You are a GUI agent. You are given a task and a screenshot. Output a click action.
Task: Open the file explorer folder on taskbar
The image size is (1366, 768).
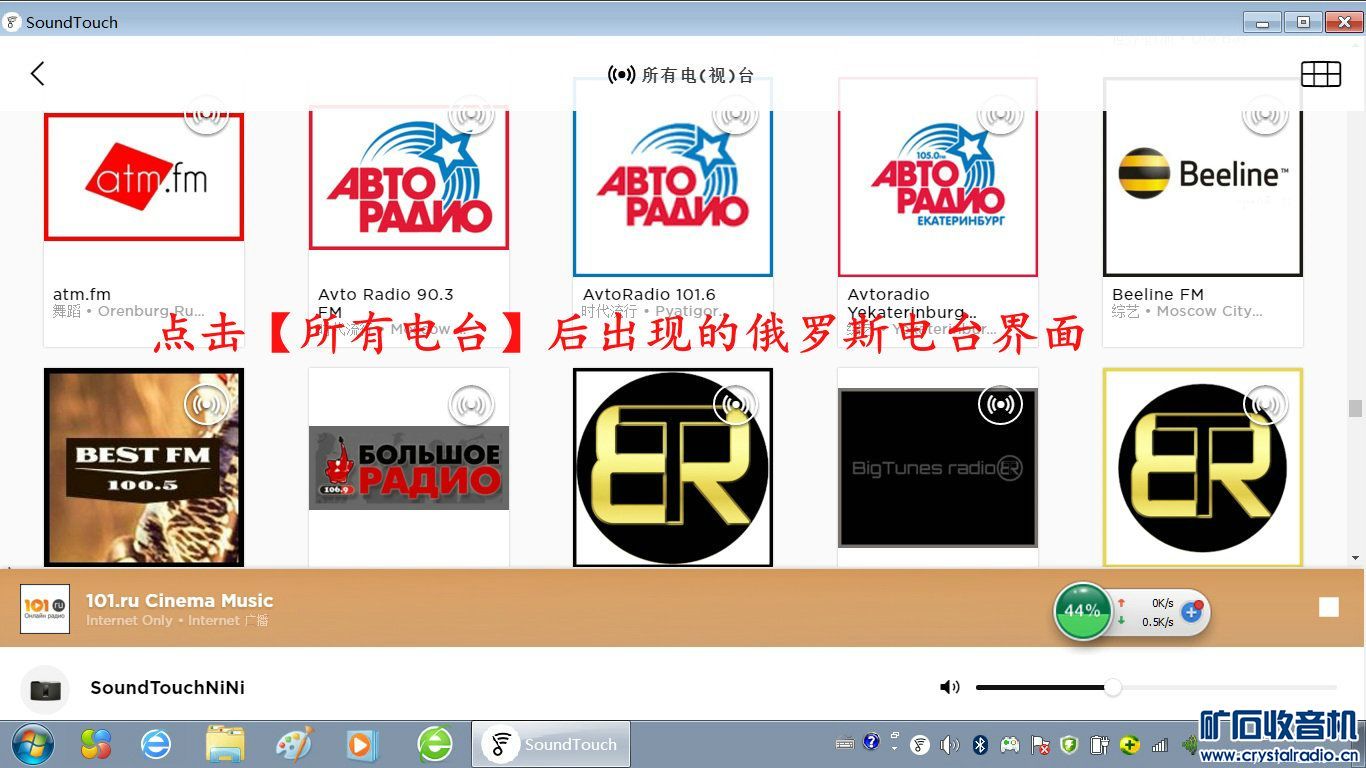coord(225,744)
